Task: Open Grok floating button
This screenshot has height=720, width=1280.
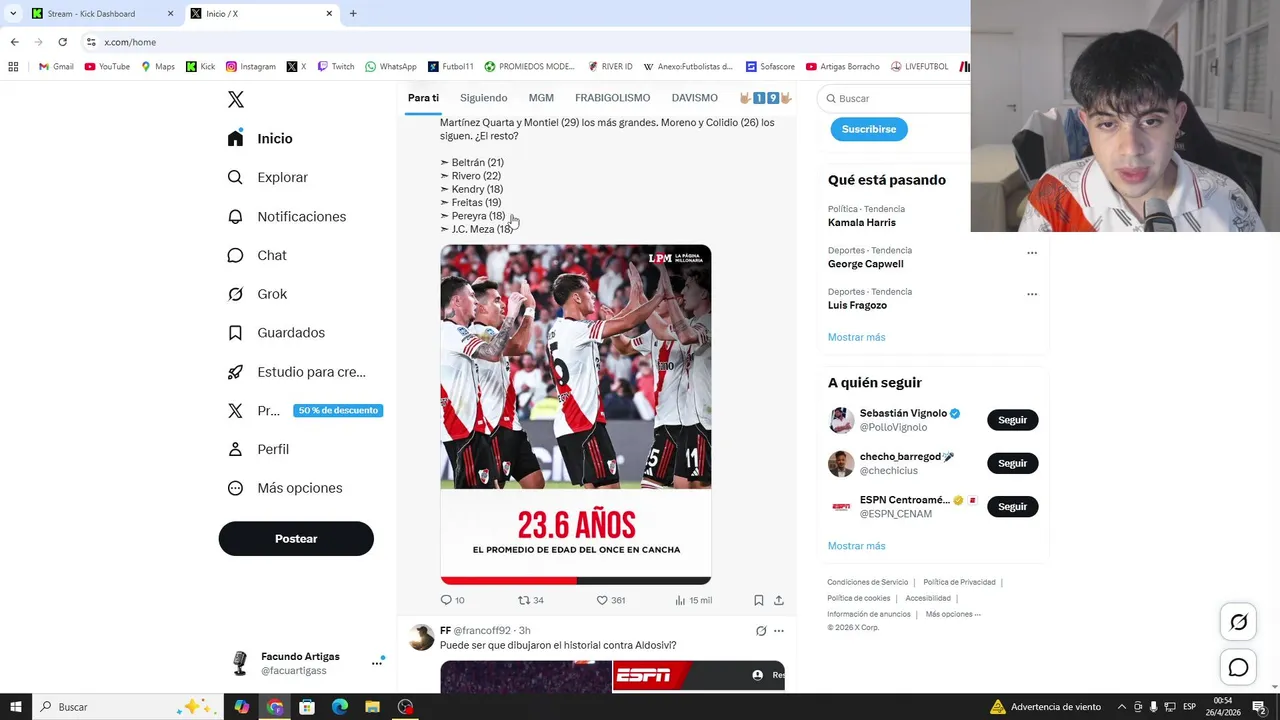Action: tap(1238, 622)
